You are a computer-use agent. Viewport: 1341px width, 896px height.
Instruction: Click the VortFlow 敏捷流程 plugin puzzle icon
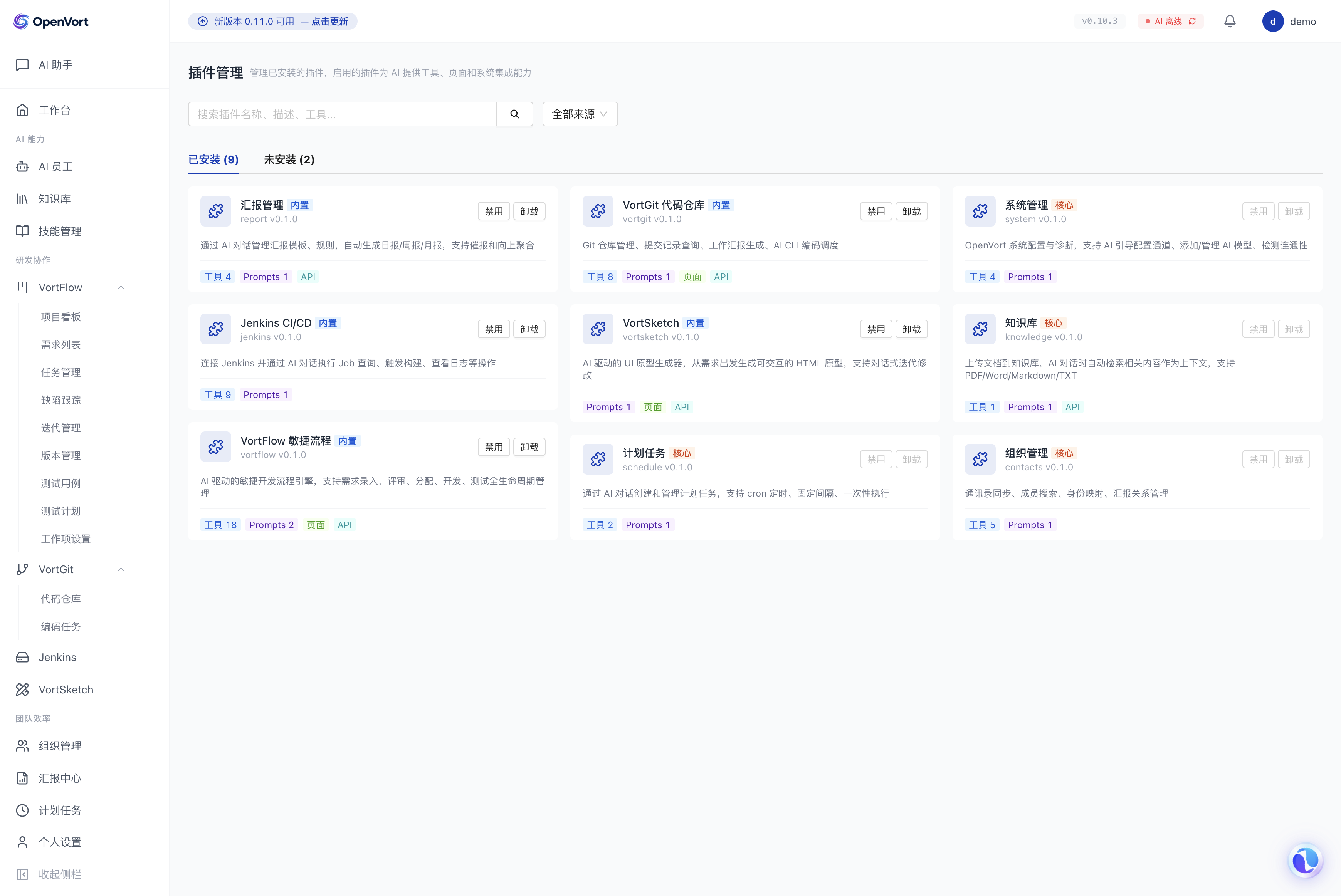point(215,447)
